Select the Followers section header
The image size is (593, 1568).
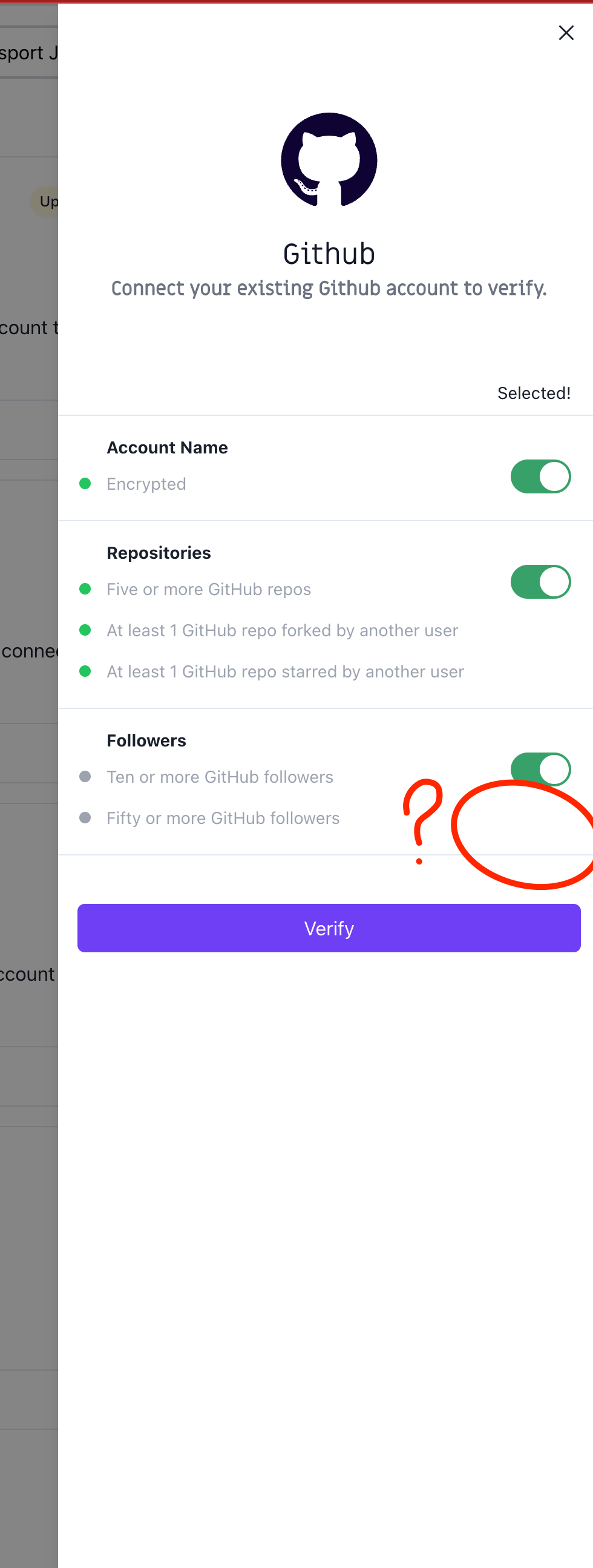(x=146, y=740)
